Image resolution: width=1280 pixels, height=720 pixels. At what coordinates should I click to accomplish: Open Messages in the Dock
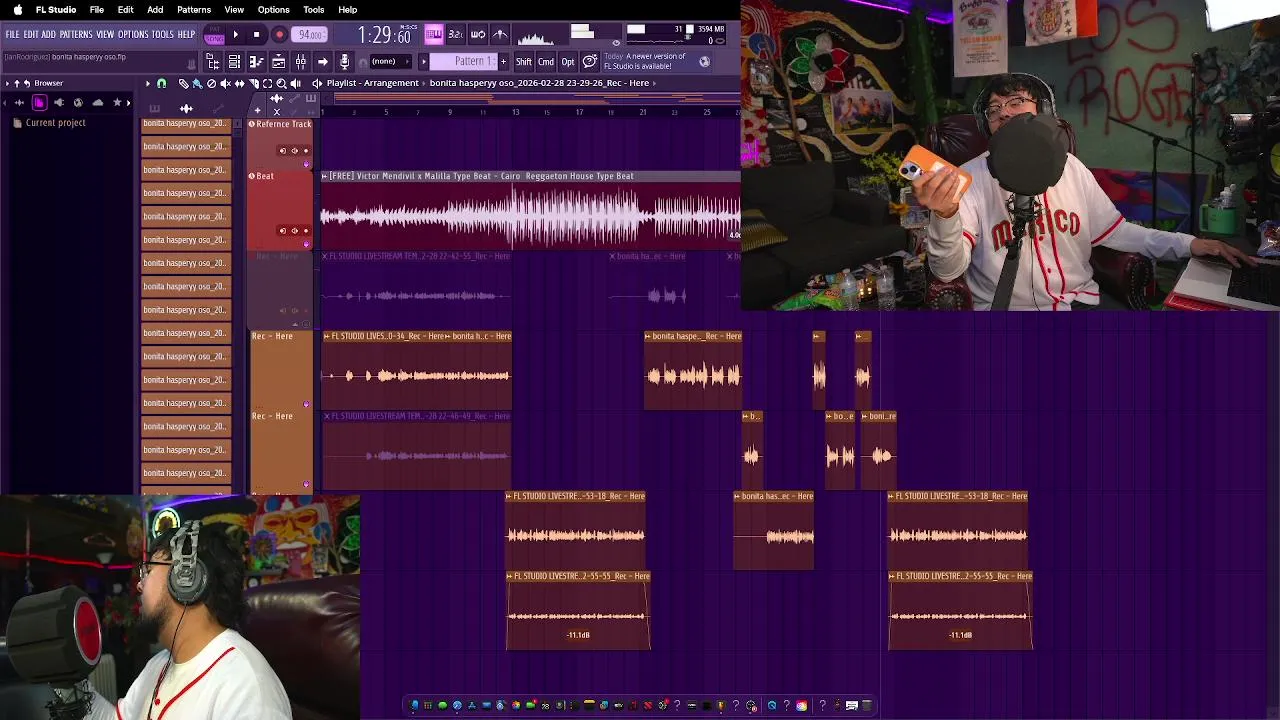tap(444, 705)
